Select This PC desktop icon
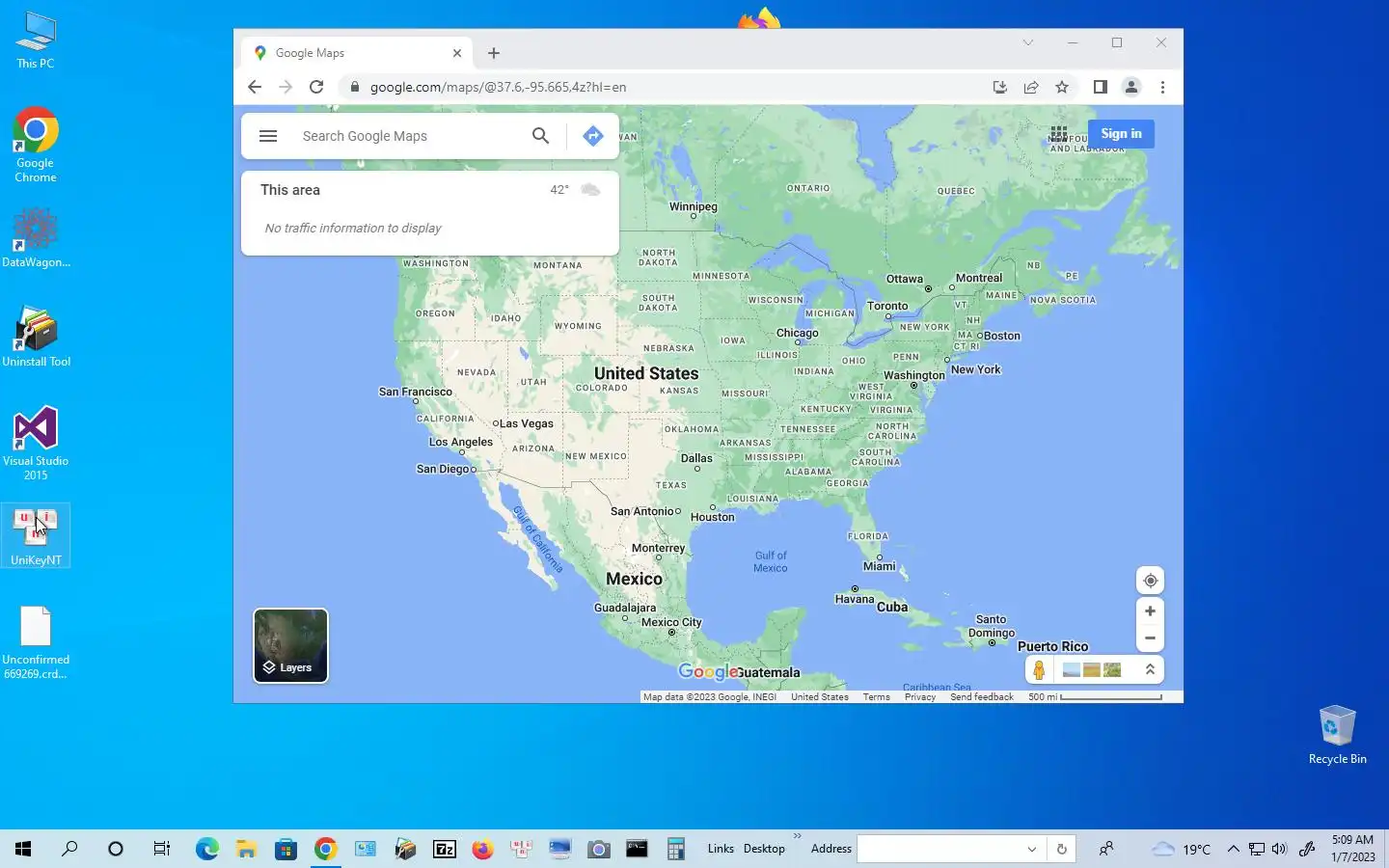Viewport: 1389px width, 868px height. 36,41
